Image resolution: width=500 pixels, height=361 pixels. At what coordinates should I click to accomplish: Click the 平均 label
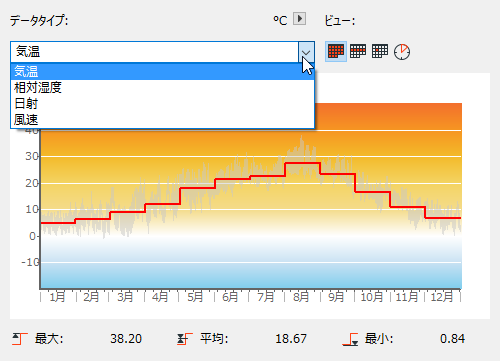(214, 339)
